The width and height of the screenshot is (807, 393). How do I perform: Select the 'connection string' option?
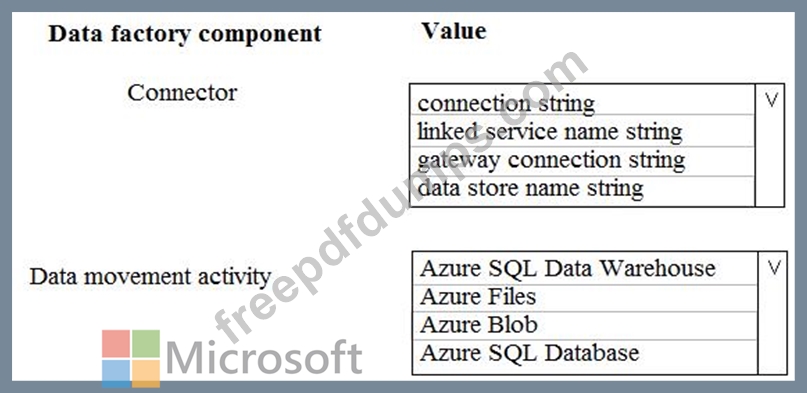[582, 101]
